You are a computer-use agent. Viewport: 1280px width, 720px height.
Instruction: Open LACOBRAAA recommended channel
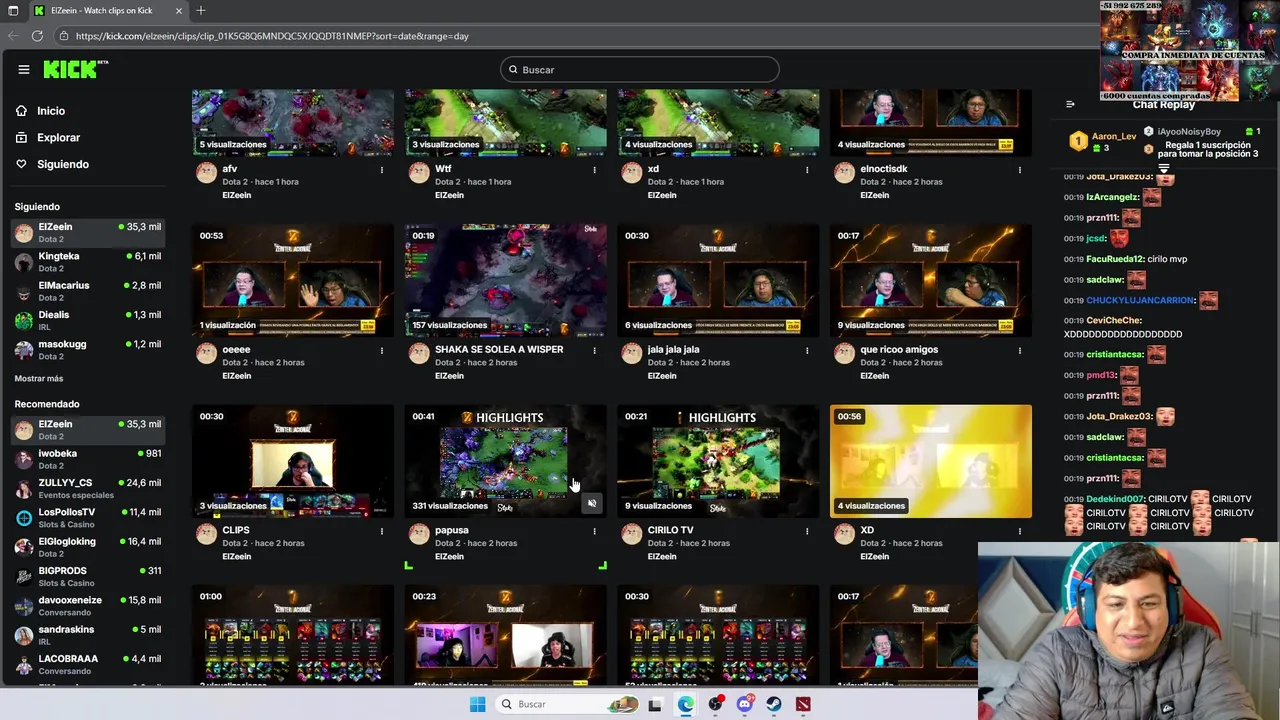(87, 664)
